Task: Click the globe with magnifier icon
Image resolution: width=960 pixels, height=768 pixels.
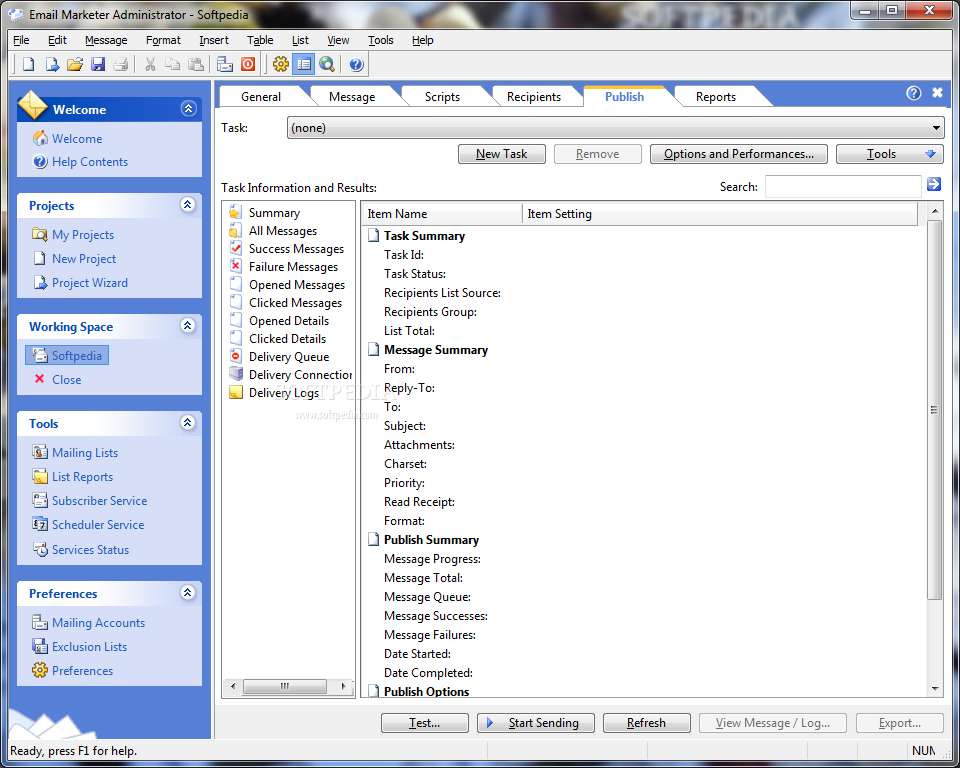Action: coord(327,64)
